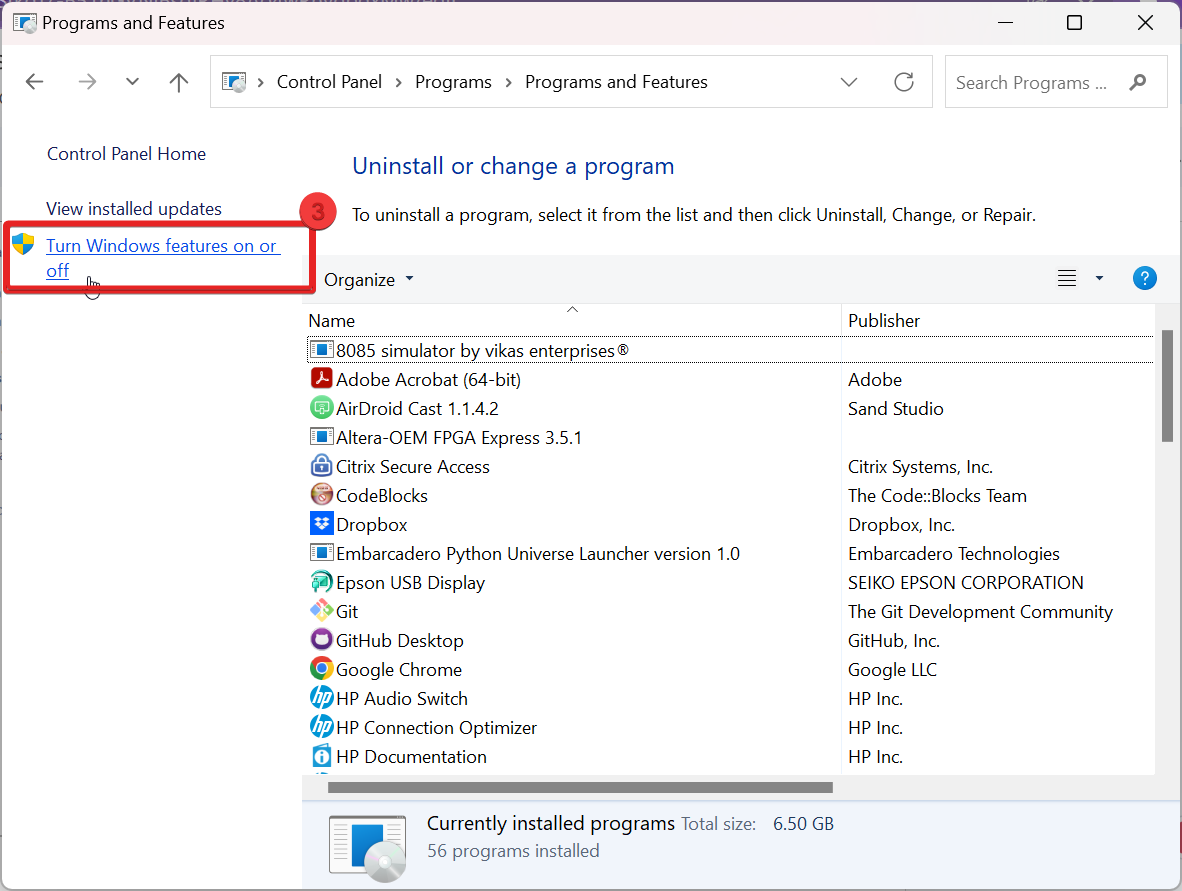Select Control Panel breadcrumb
This screenshot has width=1182, height=891.
point(329,81)
